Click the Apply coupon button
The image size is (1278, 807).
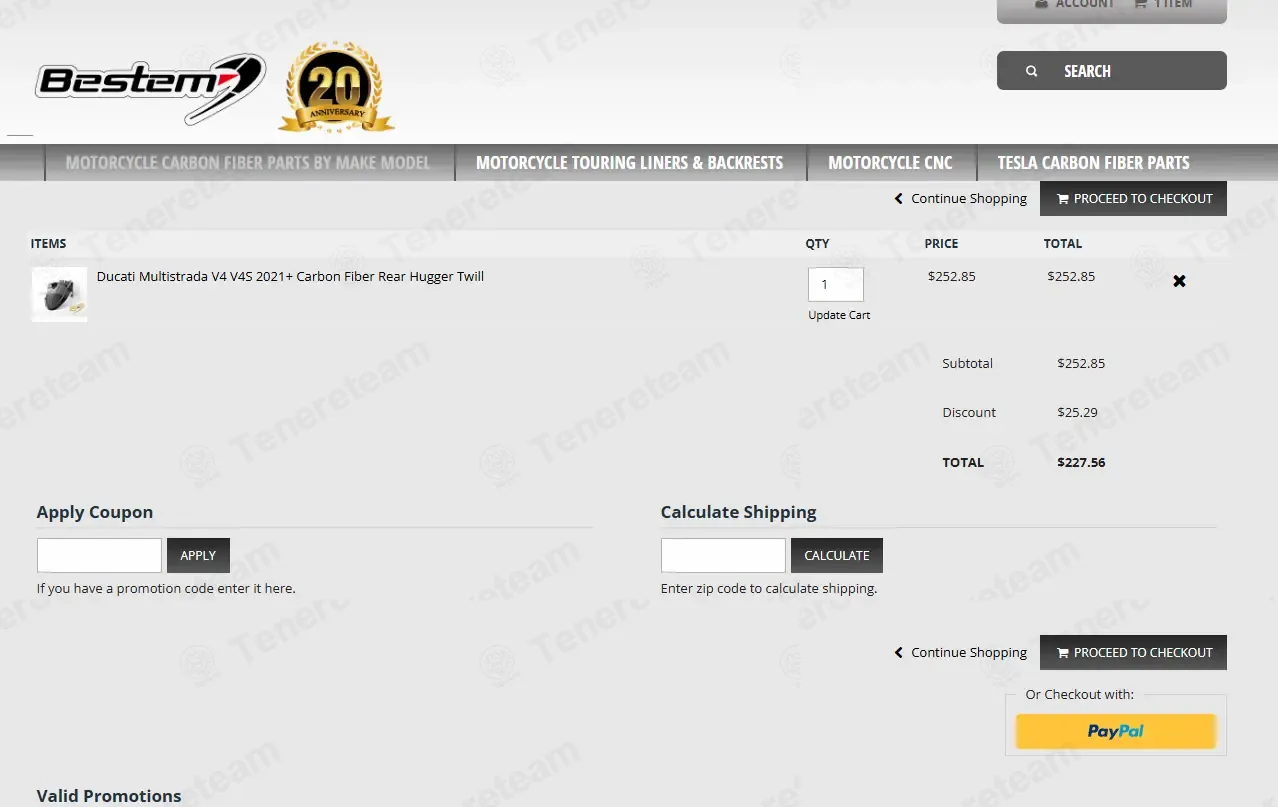pyautogui.click(x=198, y=555)
